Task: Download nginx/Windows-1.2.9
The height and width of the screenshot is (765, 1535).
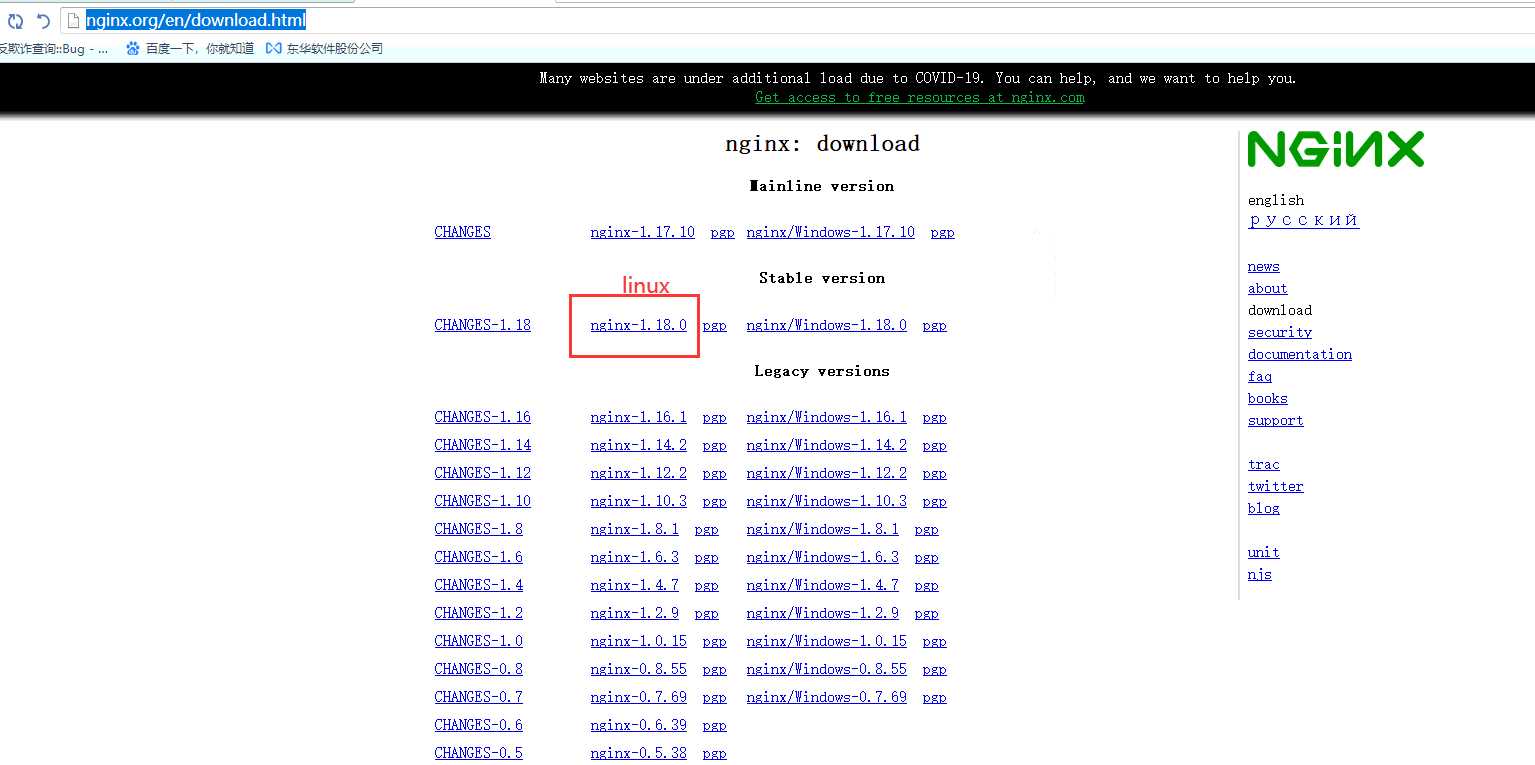Action: pos(822,613)
